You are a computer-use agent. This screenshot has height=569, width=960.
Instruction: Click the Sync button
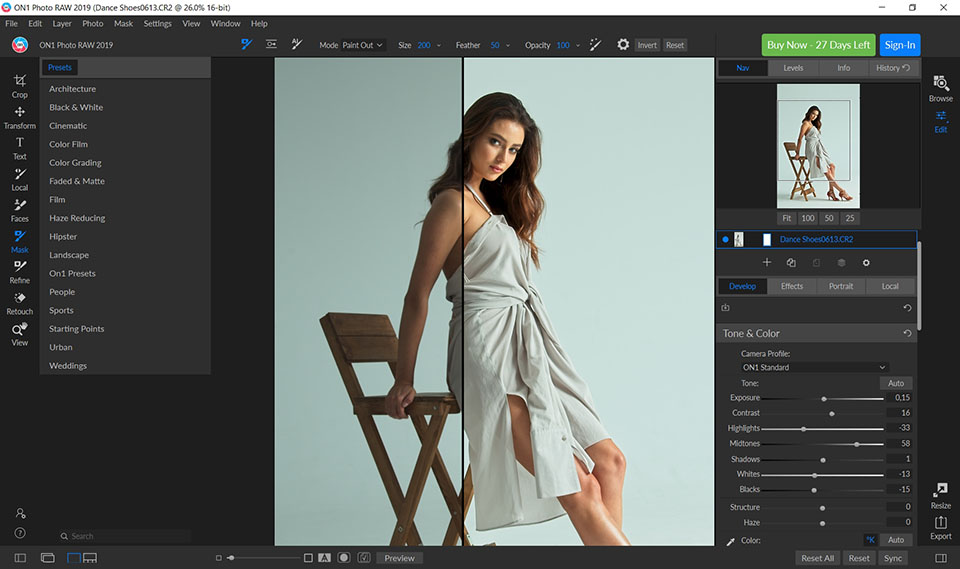tap(893, 558)
